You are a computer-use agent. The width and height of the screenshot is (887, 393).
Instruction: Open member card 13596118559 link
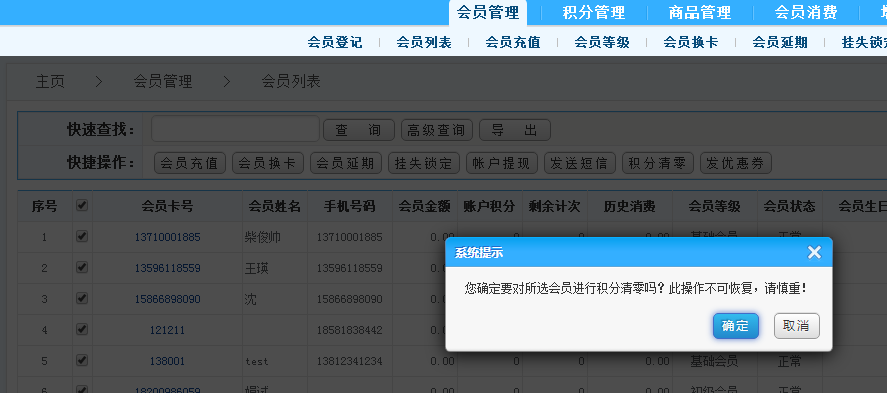tap(167, 268)
